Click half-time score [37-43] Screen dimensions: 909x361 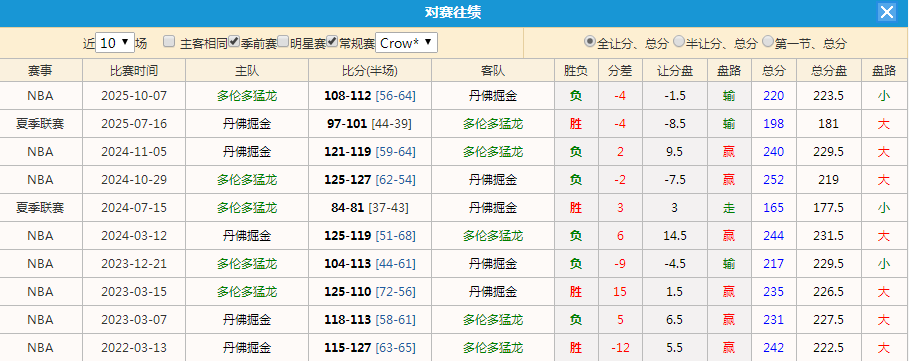[x=388, y=207]
